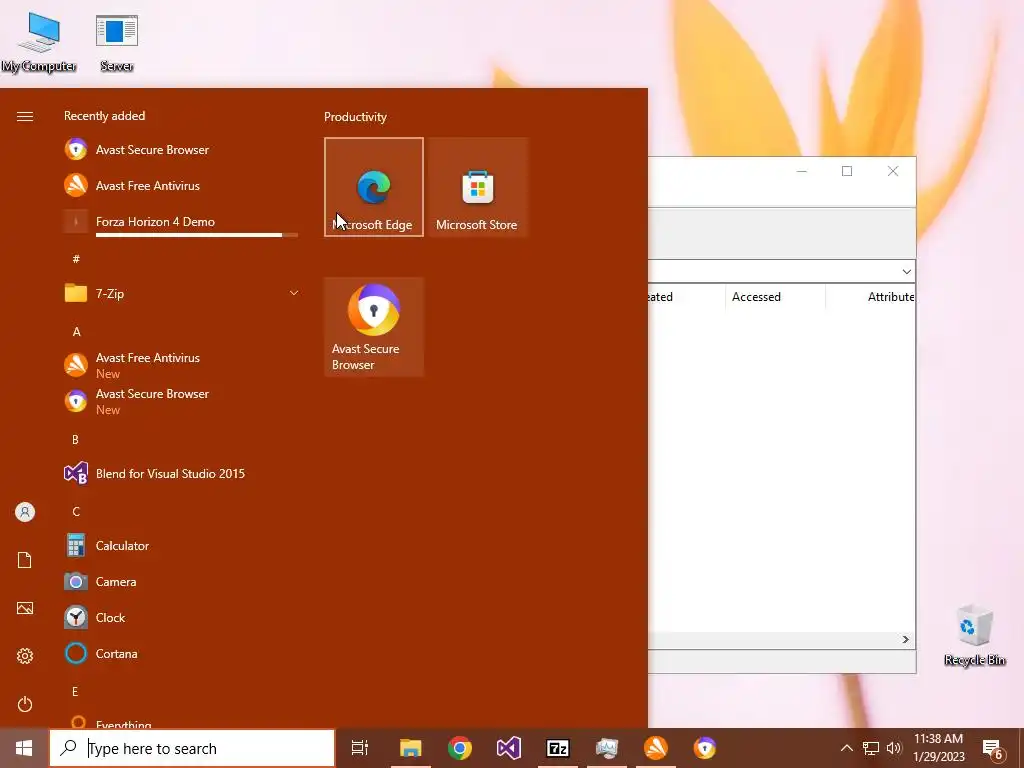Open the Avast Antivirus taskbar icon

[656, 748]
